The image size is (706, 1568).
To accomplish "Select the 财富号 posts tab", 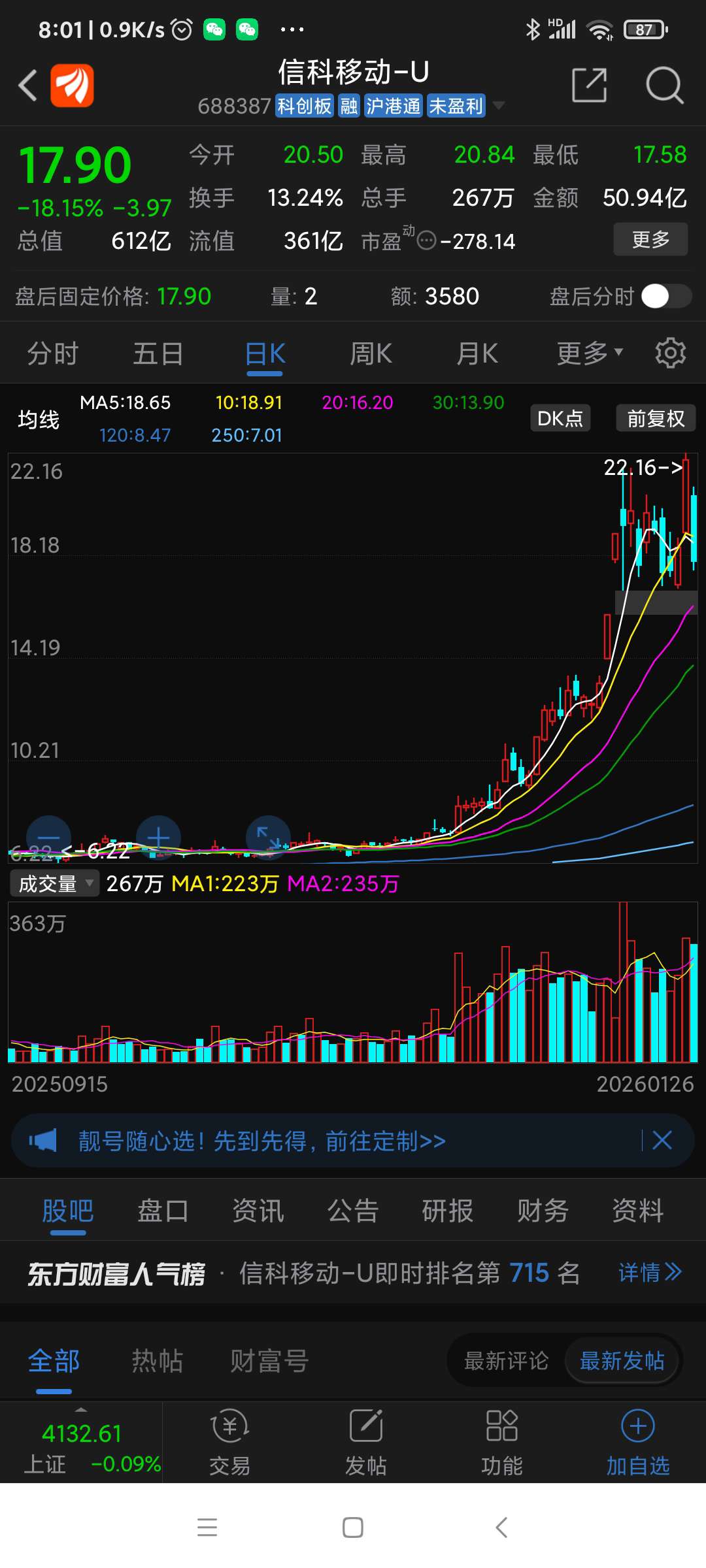I will click(269, 1361).
